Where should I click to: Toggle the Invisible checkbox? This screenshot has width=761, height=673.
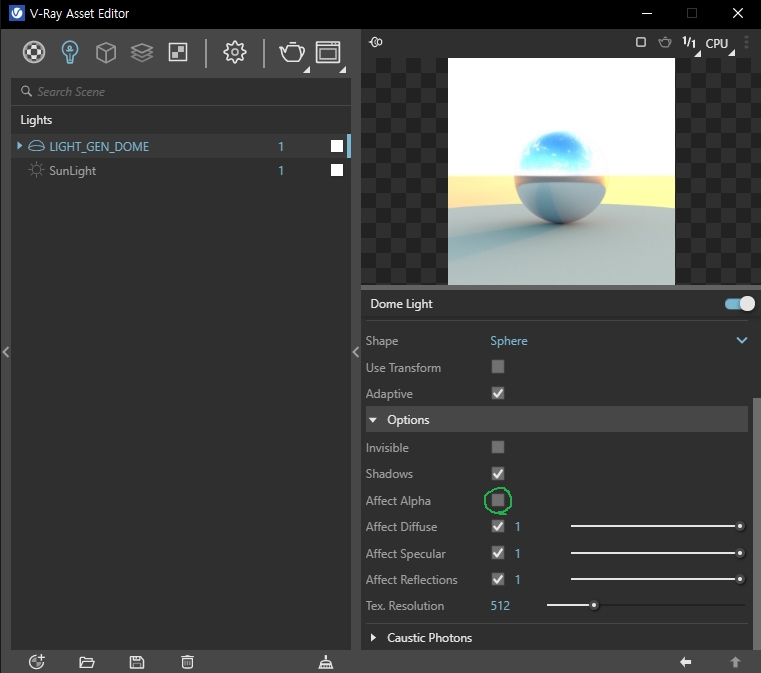[498, 447]
